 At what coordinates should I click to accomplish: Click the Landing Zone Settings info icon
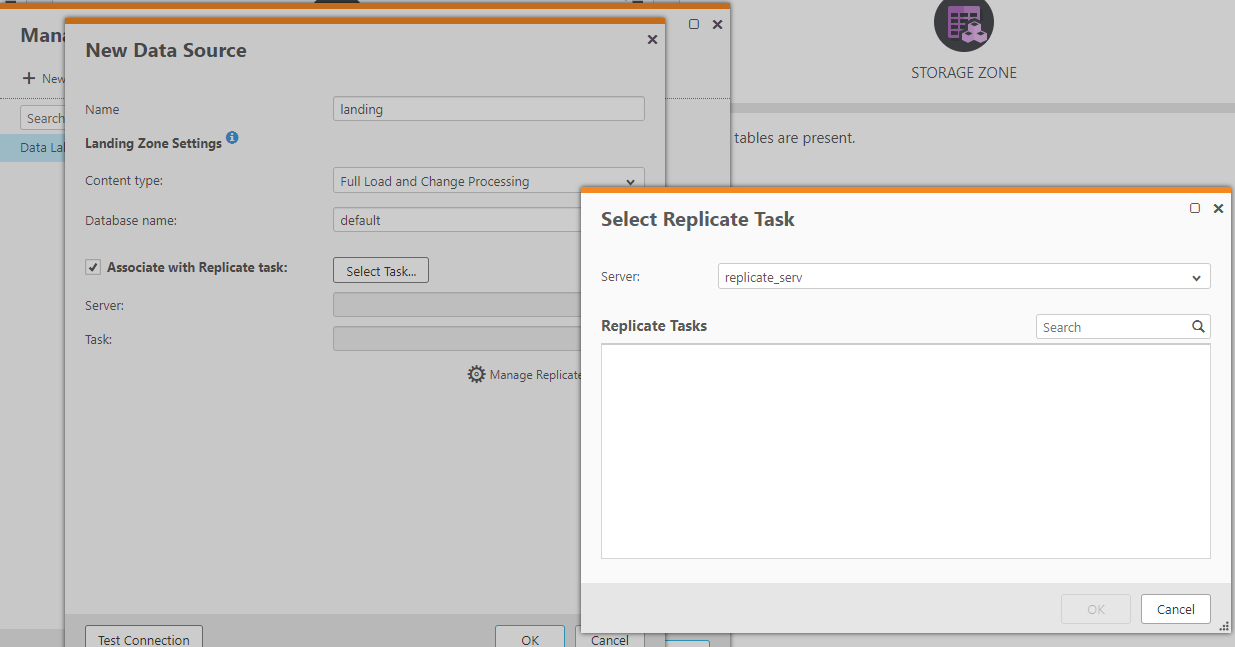pos(232,137)
